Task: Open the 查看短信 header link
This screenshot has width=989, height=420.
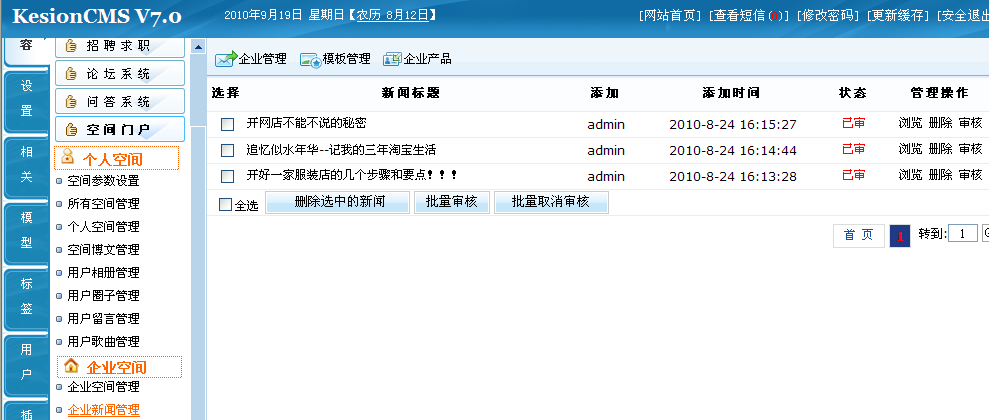Action: (749, 16)
